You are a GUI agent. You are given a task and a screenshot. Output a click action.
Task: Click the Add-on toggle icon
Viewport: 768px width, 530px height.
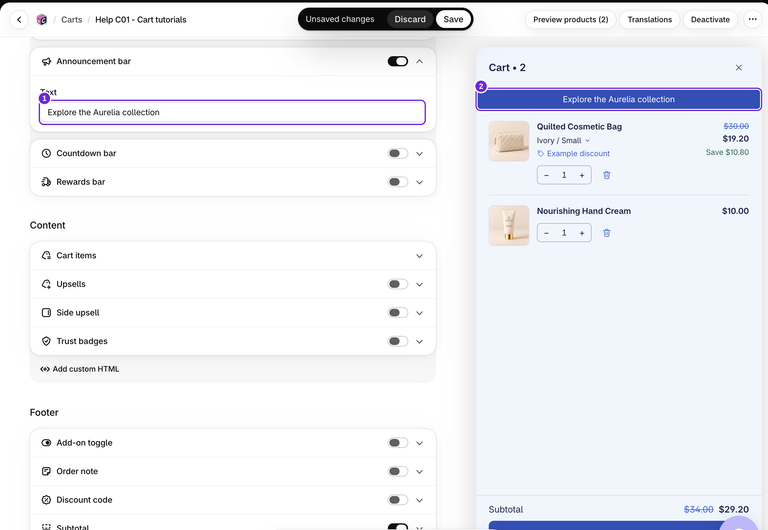tap(46, 443)
